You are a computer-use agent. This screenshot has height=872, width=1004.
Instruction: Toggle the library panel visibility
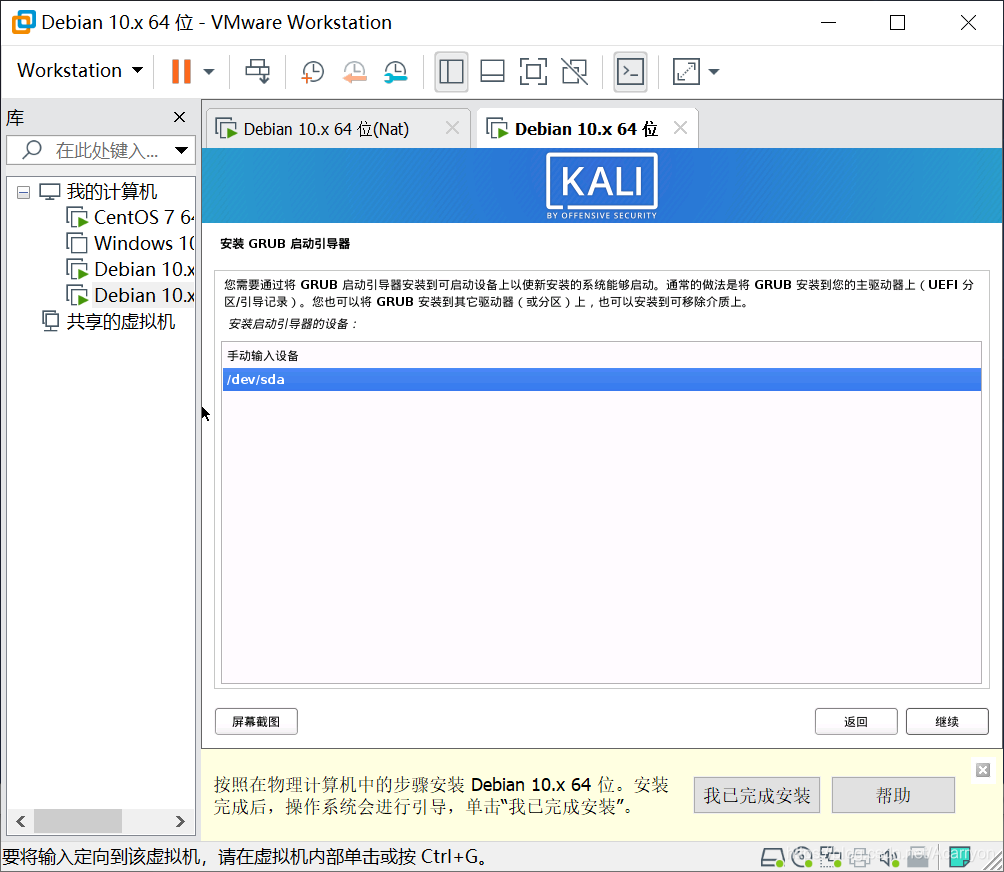(451, 71)
